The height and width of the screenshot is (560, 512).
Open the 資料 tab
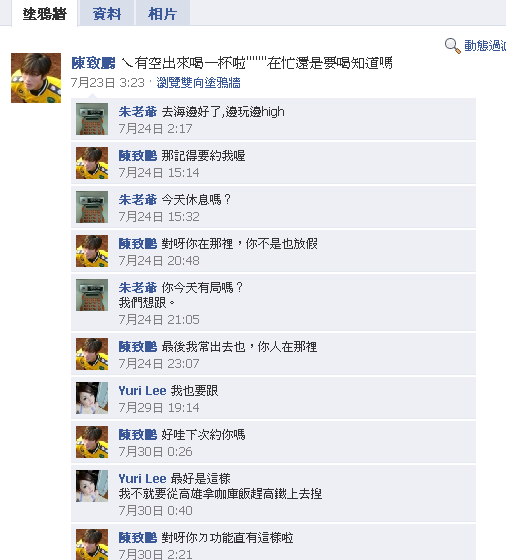coord(107,14)
